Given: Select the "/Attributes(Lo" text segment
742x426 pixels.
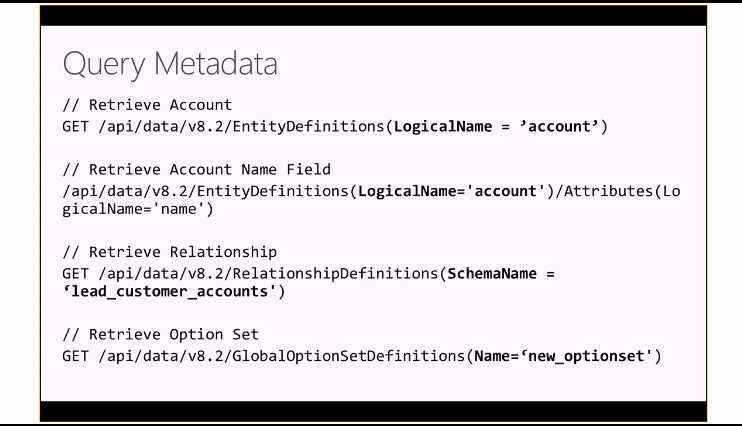Looking at the screenshot, I should [618, 191].
